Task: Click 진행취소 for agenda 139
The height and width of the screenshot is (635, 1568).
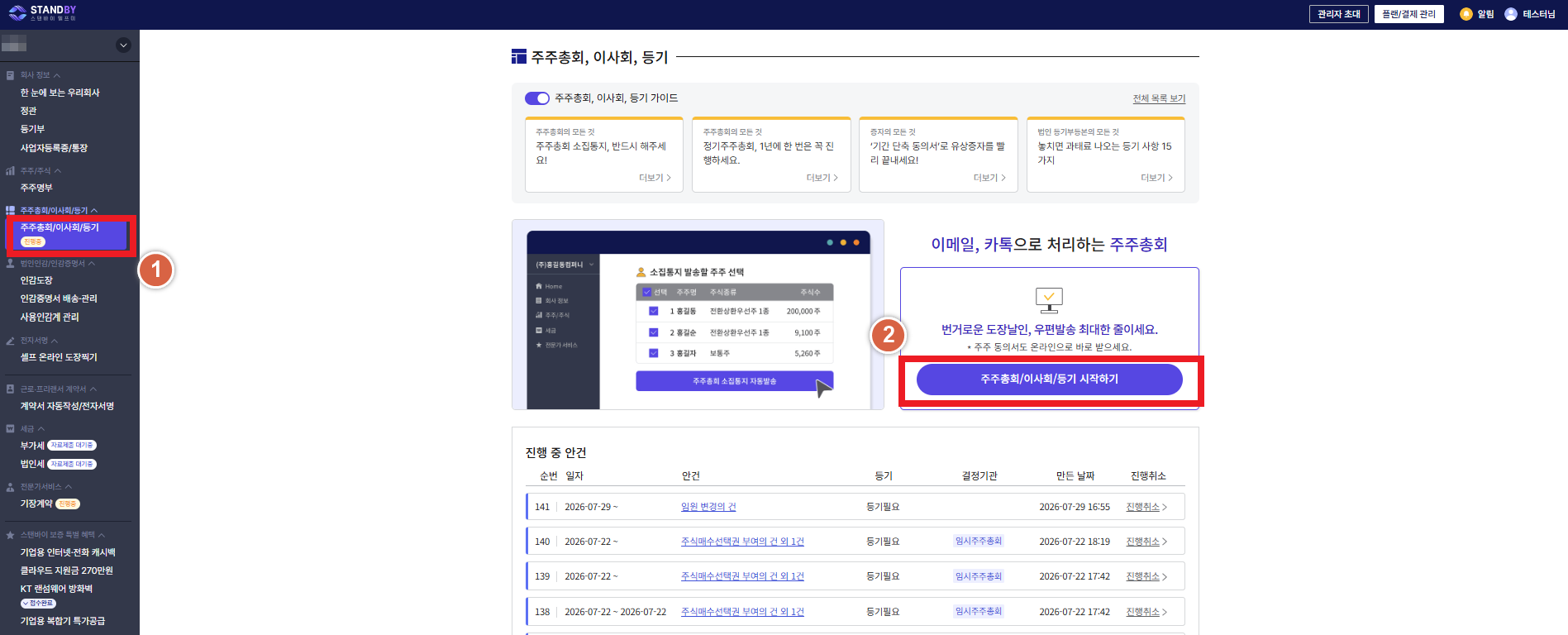Action: click(x=1146, y=576)
